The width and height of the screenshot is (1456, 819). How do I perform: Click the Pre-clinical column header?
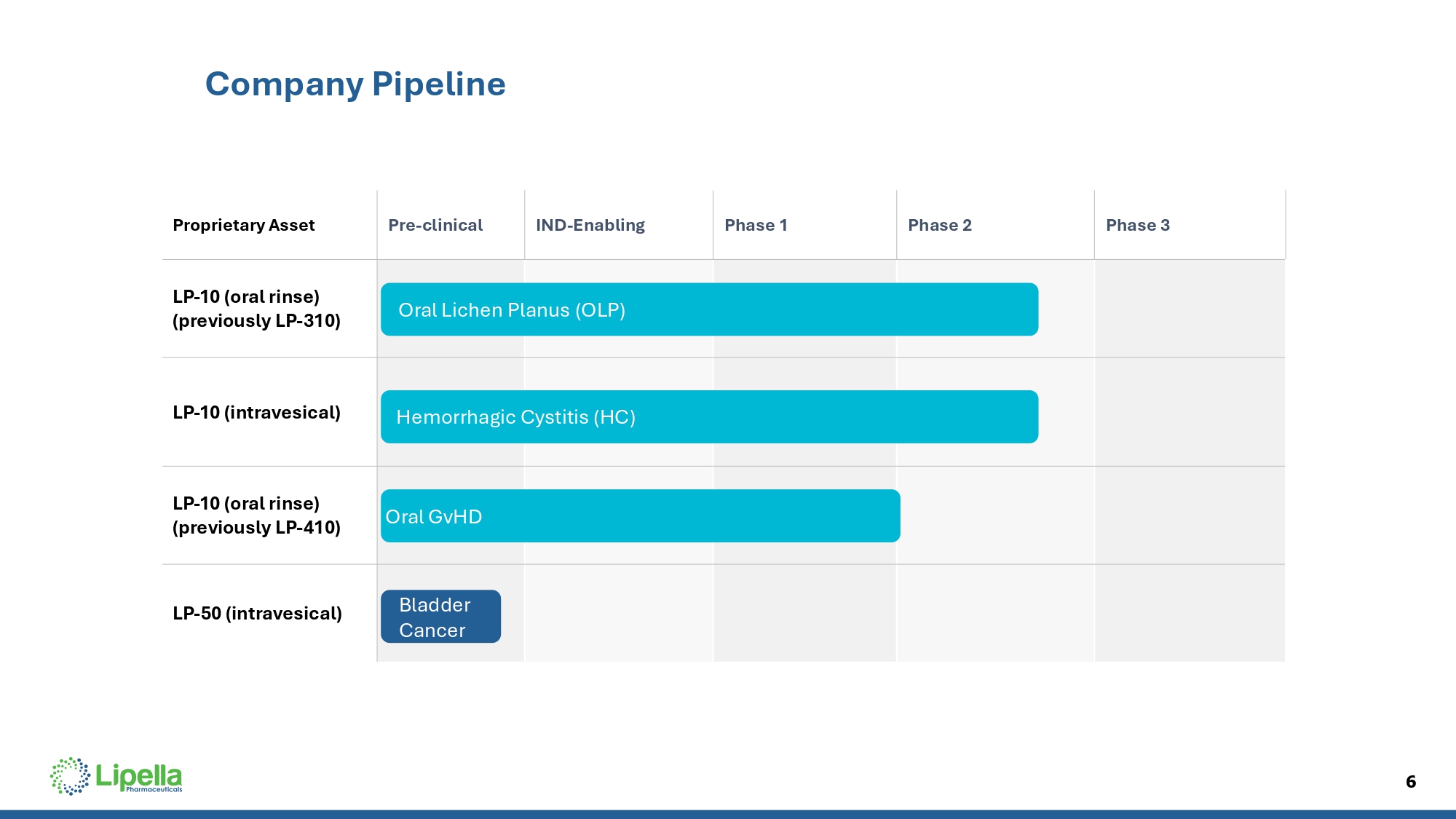point(435,226)
